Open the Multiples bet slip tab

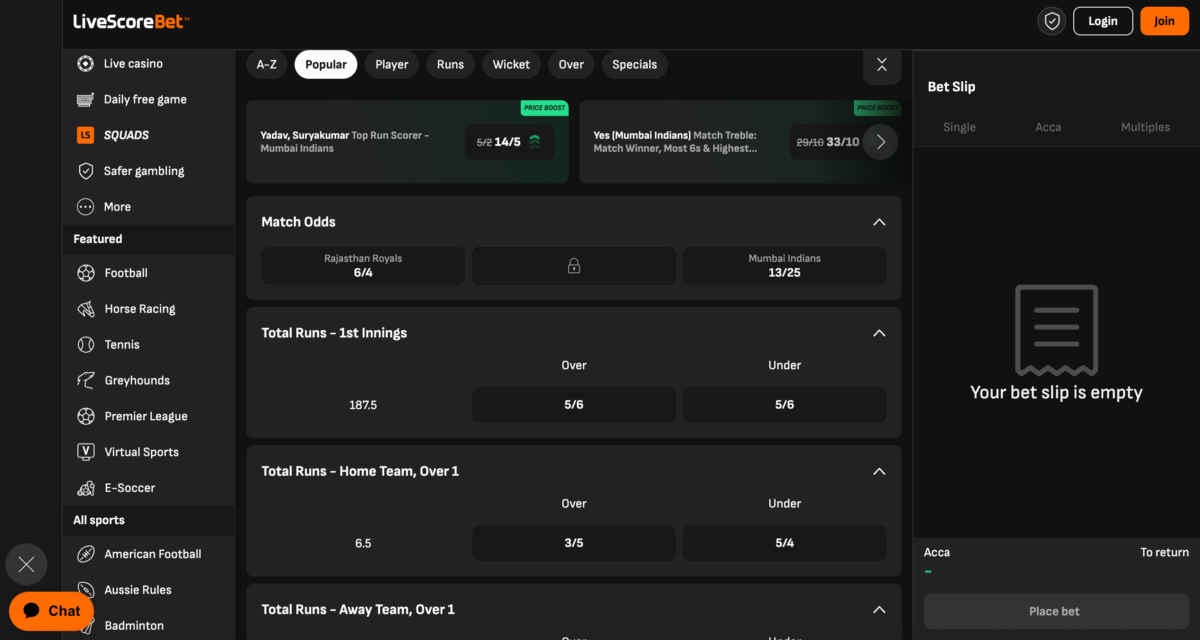[x=1145, y=127]
